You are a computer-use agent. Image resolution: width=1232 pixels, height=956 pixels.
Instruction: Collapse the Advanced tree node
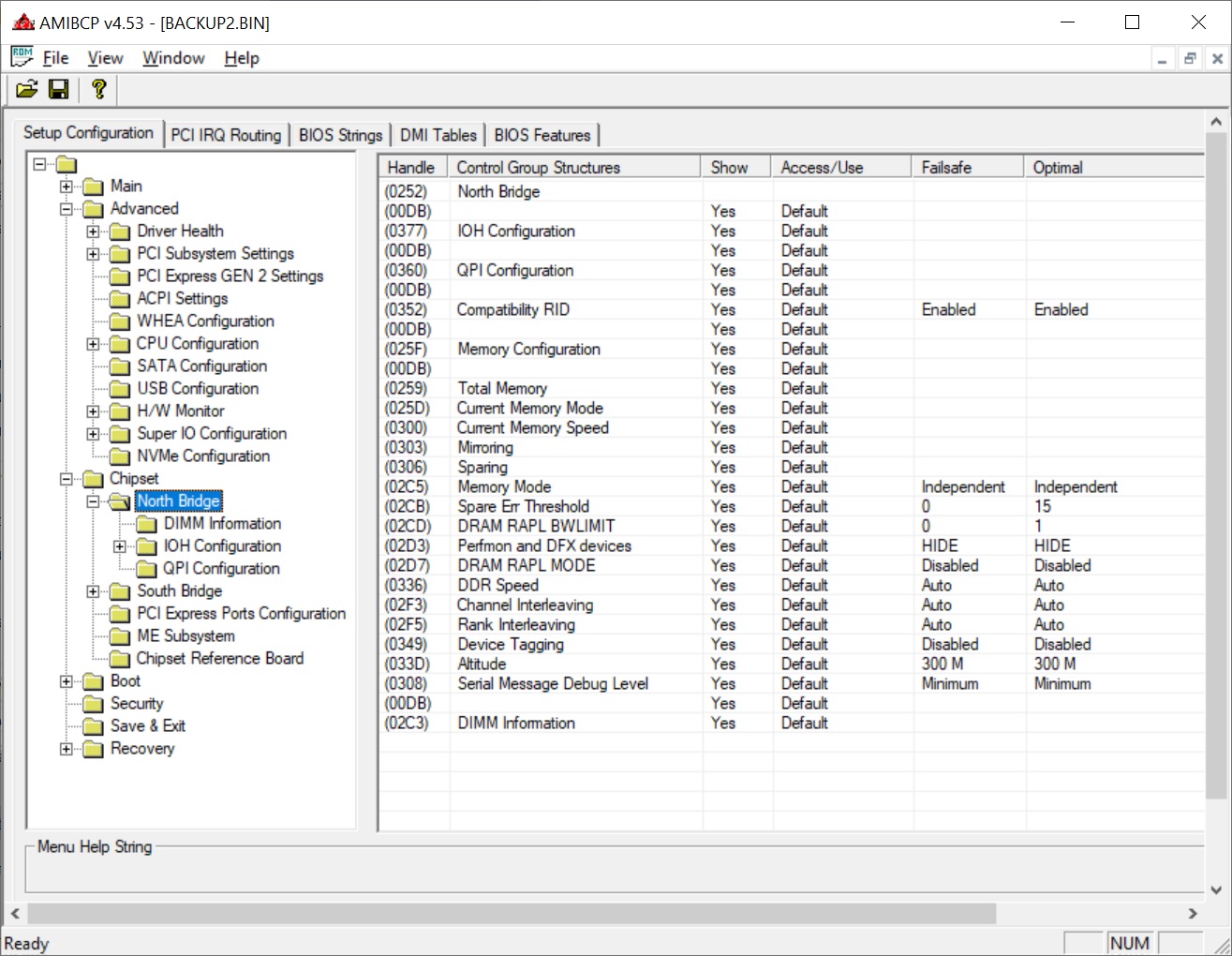coord(67,209)
